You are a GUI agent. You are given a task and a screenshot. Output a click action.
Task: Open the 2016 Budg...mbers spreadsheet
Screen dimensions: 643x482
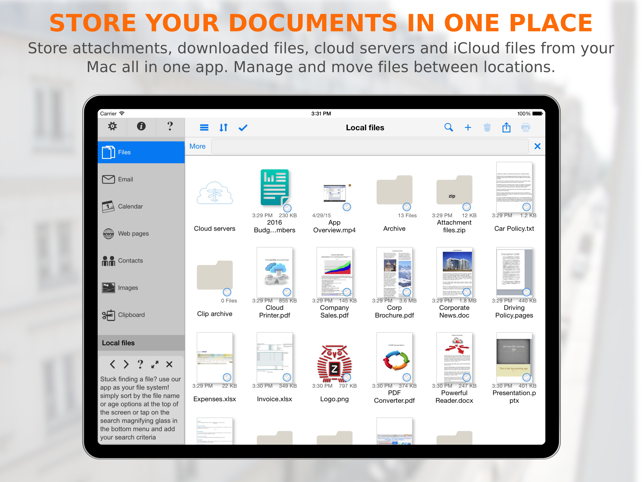pyautogui.click(x=274, y=201)
